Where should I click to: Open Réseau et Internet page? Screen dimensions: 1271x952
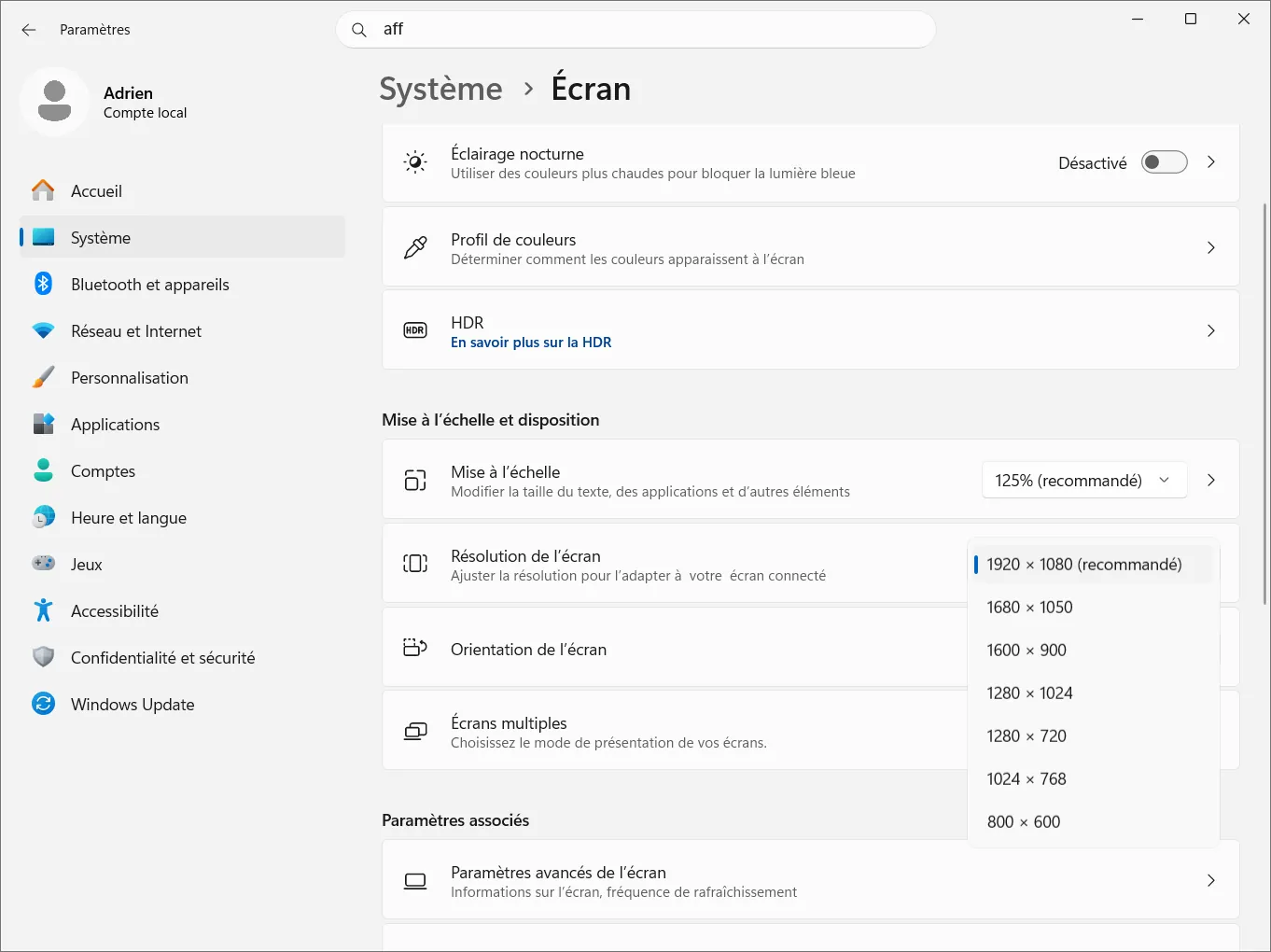[x=182, y=330]
